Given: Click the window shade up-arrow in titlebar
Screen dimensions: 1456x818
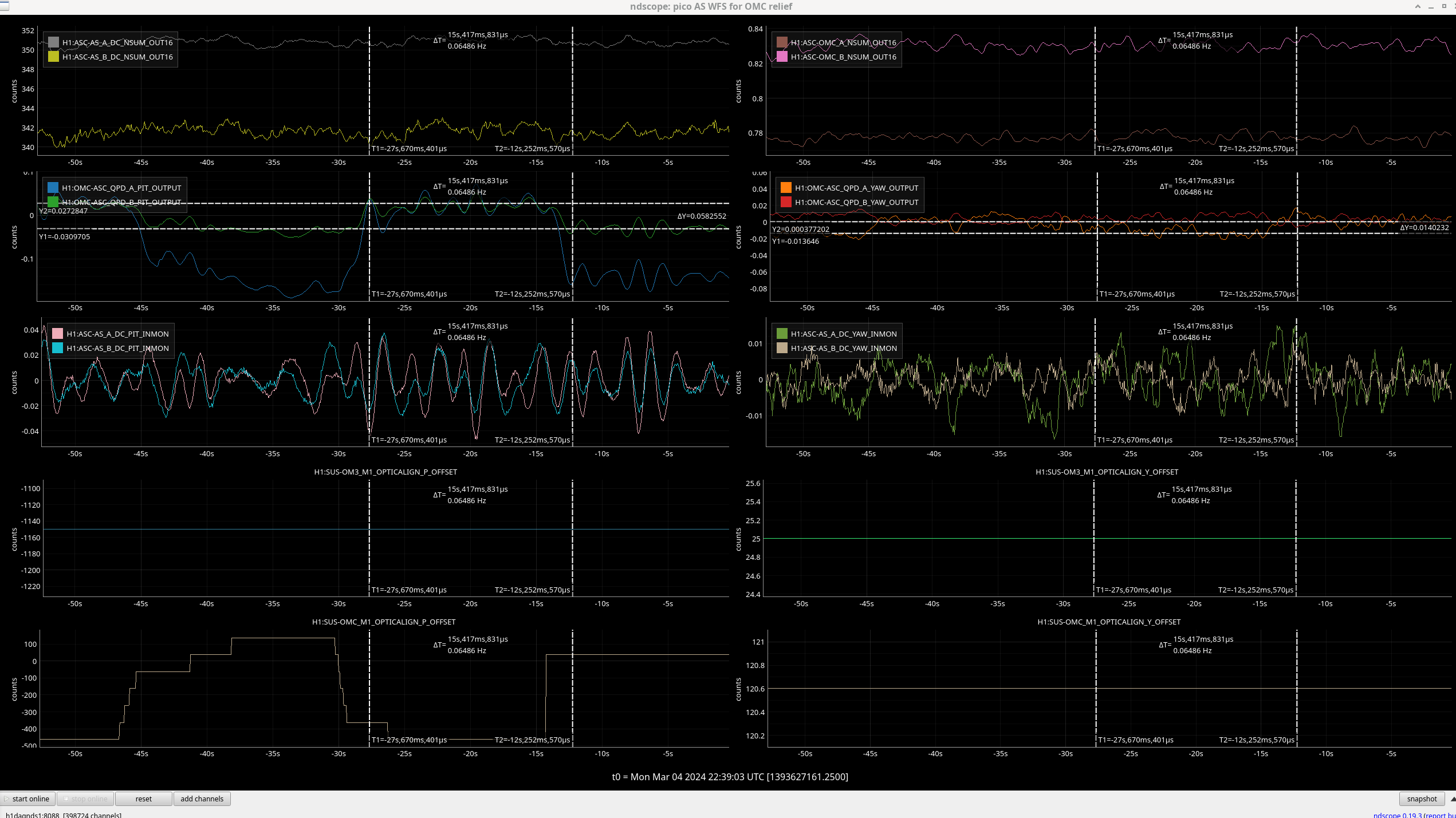Looking at the screenshot, I should [x=1418, y=6].
